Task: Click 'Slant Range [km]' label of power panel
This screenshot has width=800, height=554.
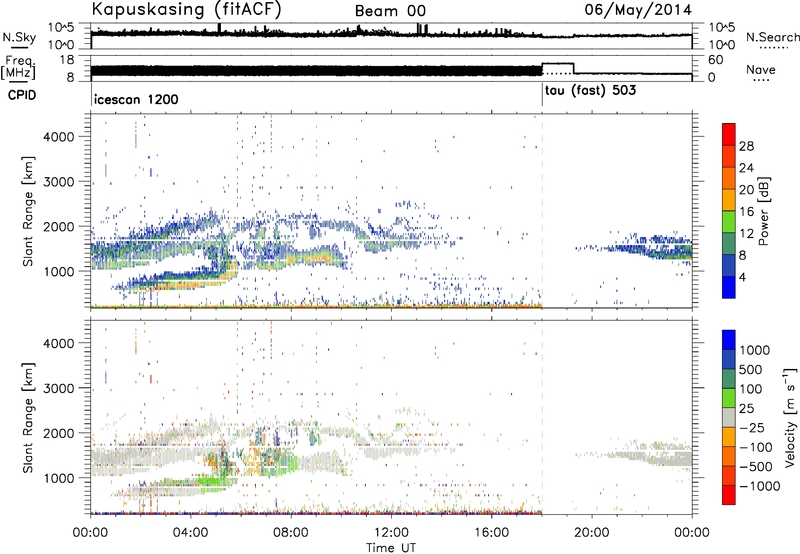Action: point(28,211)
